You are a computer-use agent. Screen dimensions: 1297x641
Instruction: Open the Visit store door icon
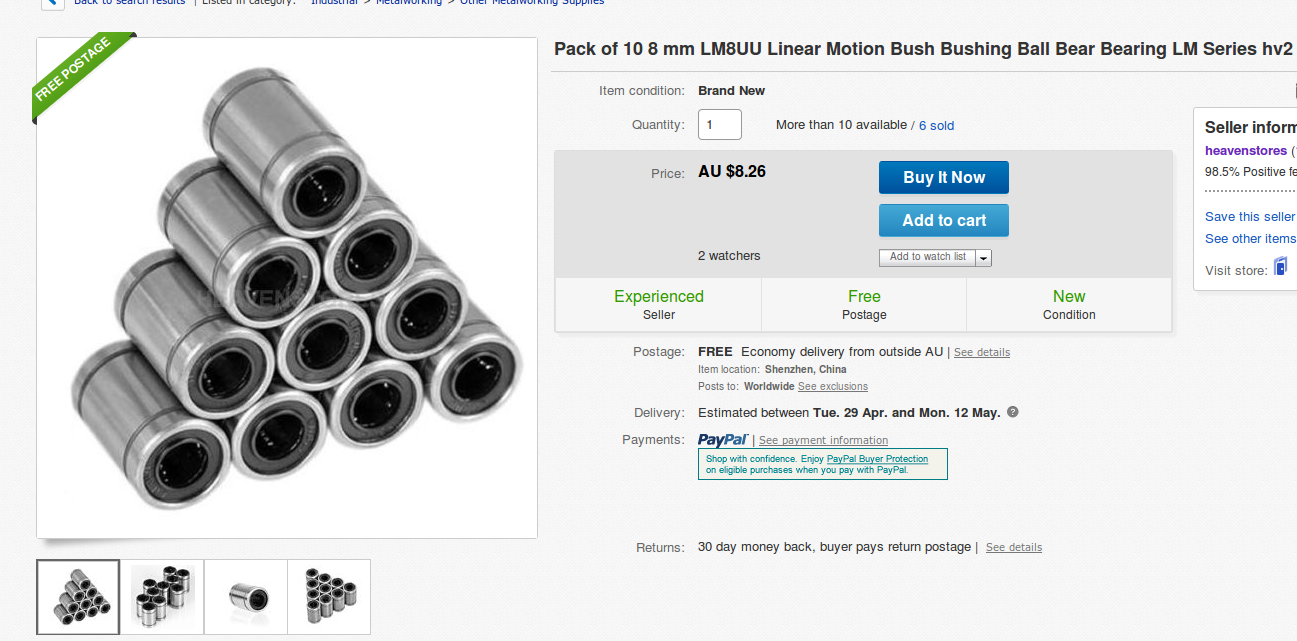(1280, 267)
